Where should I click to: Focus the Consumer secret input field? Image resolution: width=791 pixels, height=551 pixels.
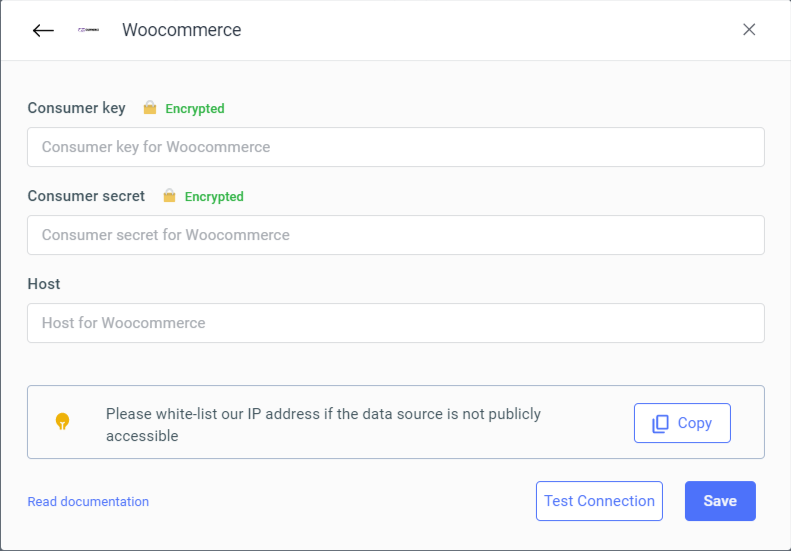[x=395, y=235]
